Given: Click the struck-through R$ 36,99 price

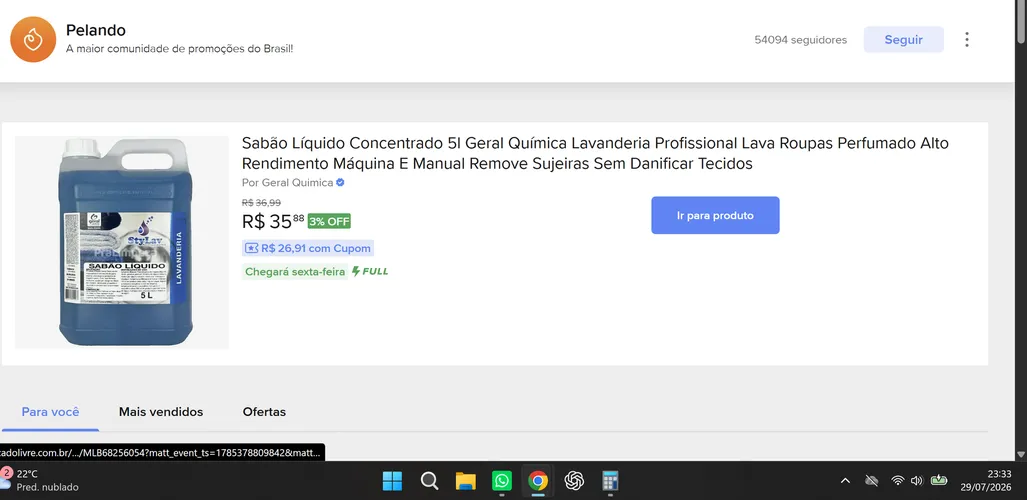Looking at the screenshot, I should click(x=261, y=202).
